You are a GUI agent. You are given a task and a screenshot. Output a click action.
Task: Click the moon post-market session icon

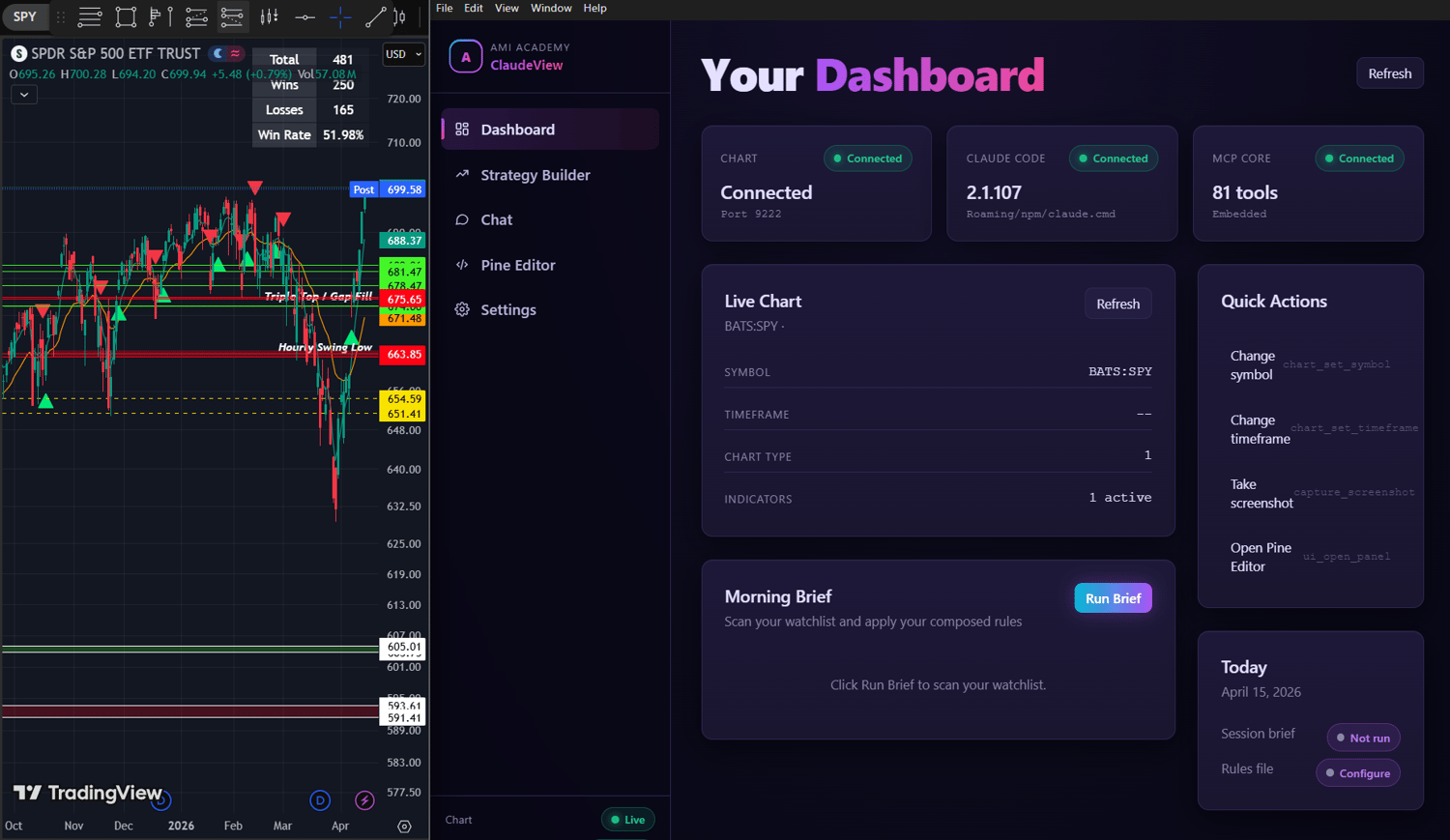[218, 53]
